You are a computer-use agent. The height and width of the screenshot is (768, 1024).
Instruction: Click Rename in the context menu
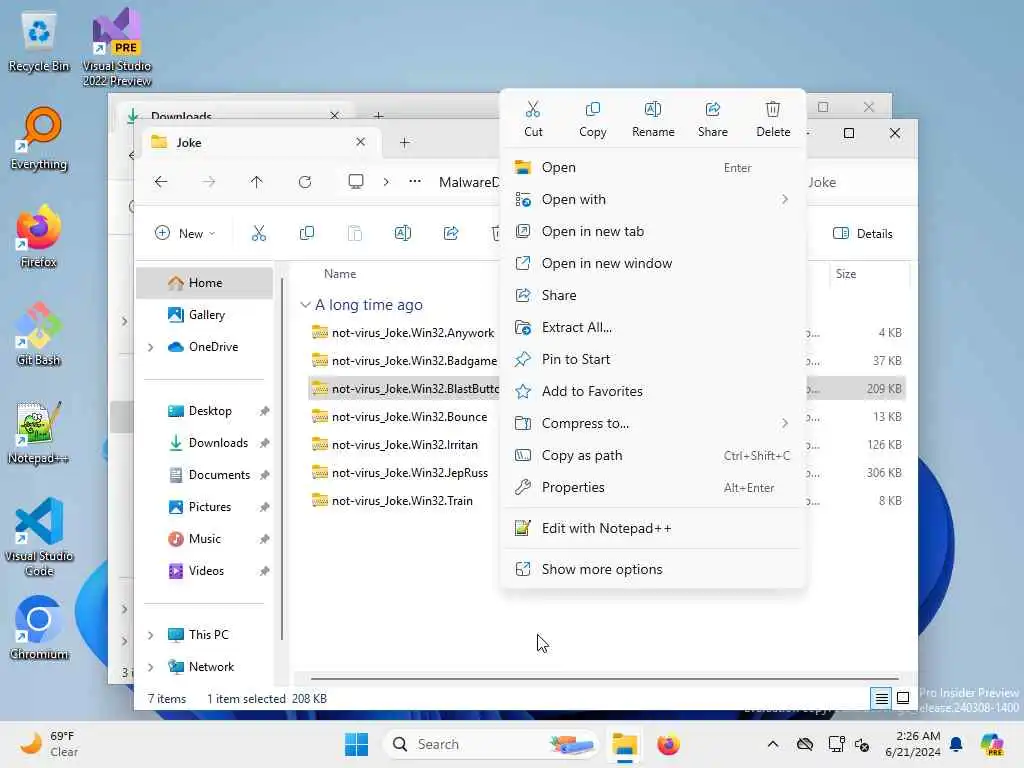653,120
